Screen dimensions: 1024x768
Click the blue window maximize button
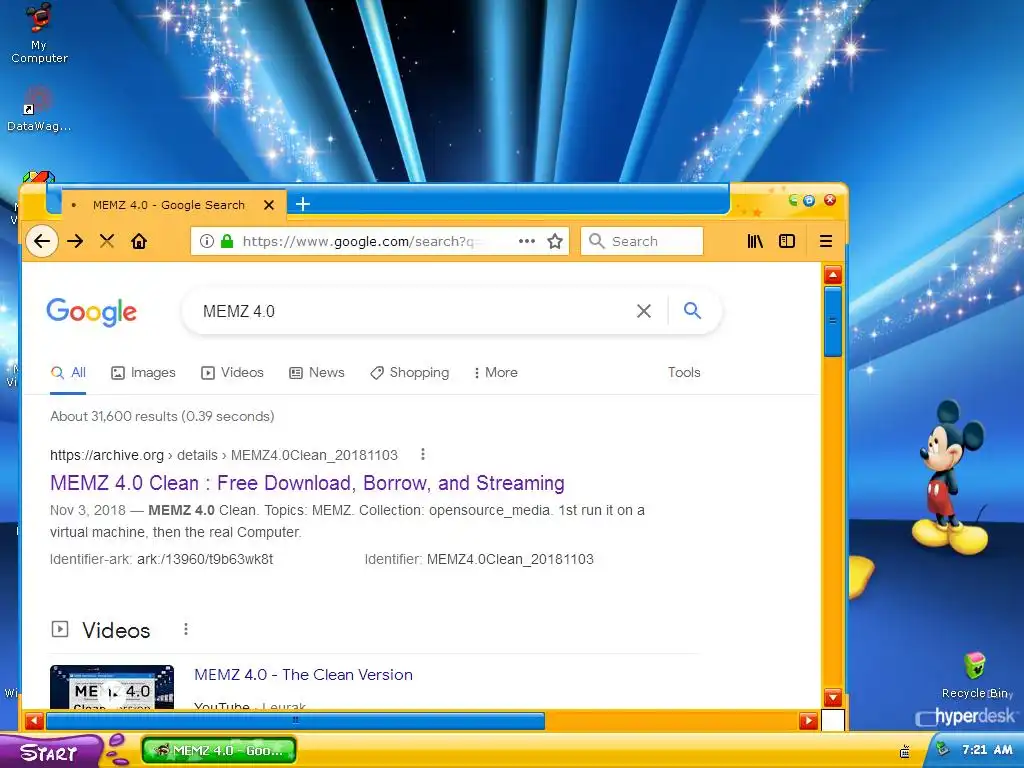(809, 200)
